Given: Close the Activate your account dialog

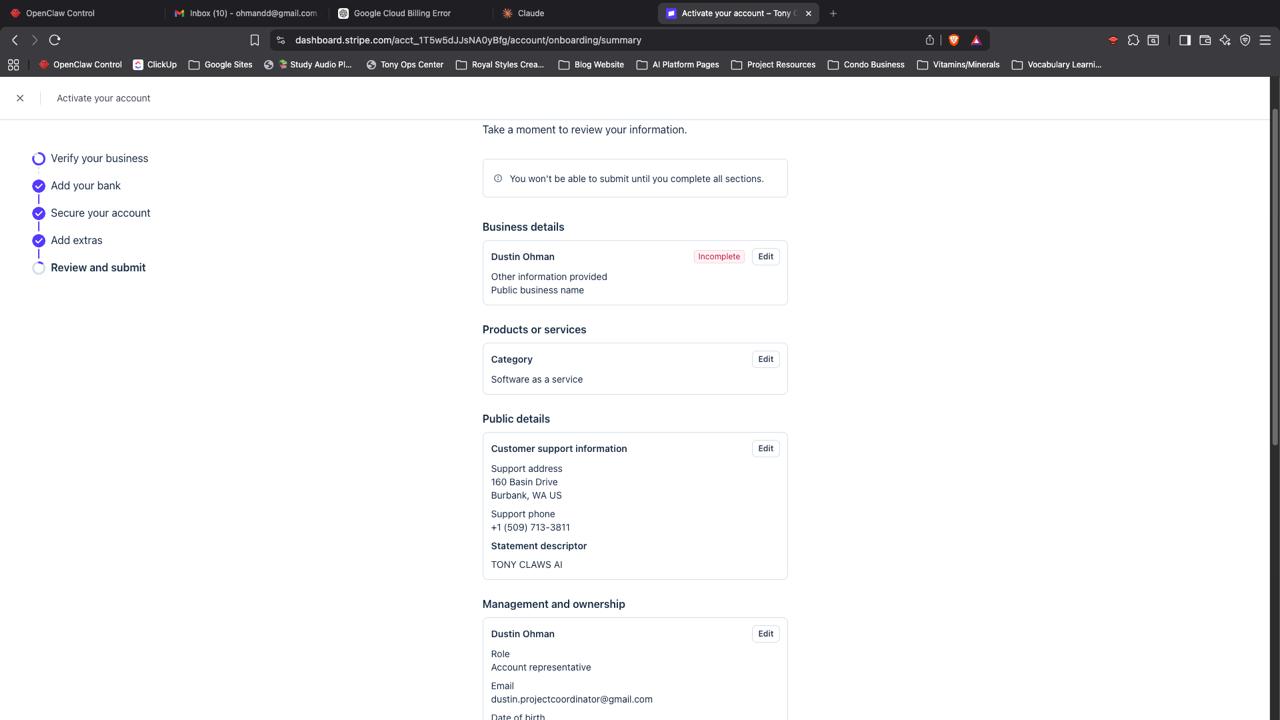Looking at the screenshot, I should [x=20, y=98].
